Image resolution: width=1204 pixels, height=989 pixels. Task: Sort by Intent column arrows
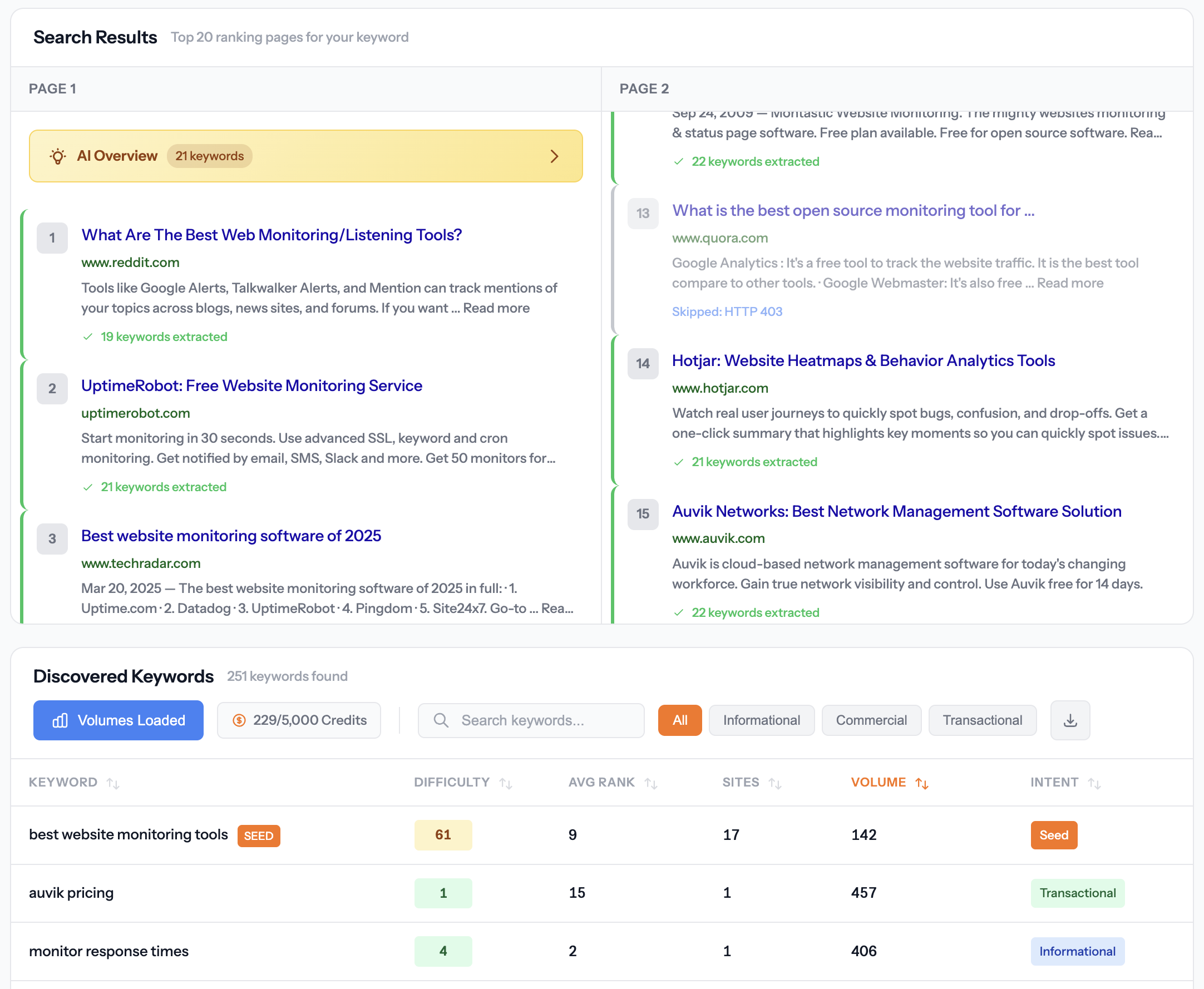tap(1094, 783)
